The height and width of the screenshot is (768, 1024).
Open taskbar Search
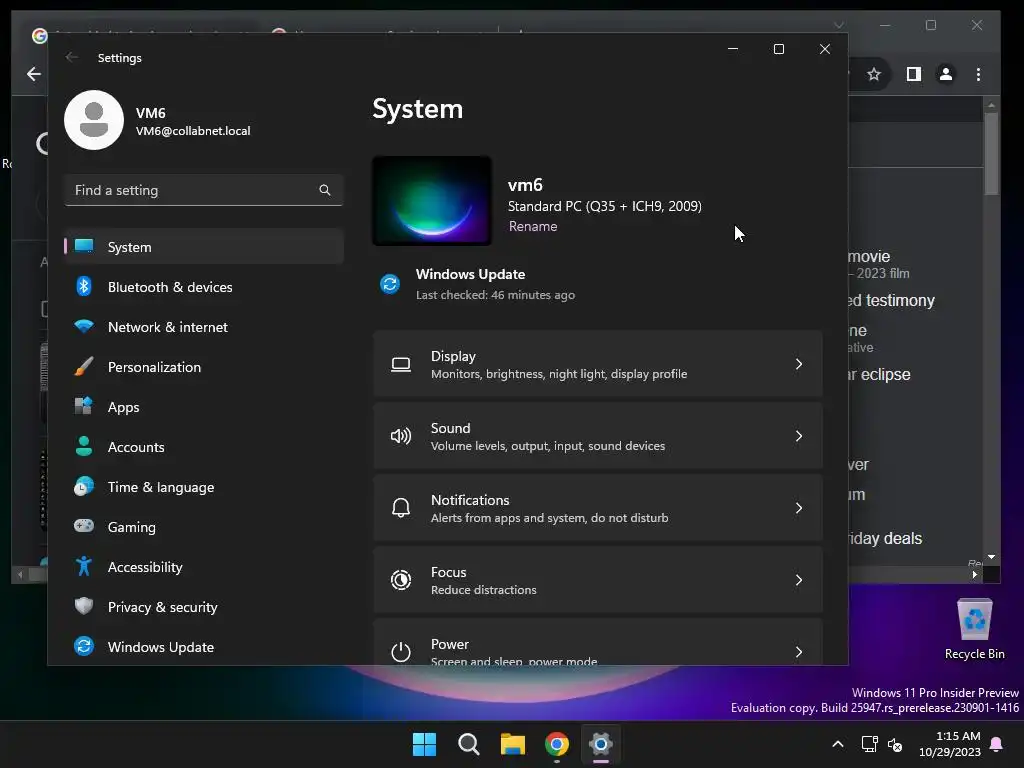coord(469,744)
